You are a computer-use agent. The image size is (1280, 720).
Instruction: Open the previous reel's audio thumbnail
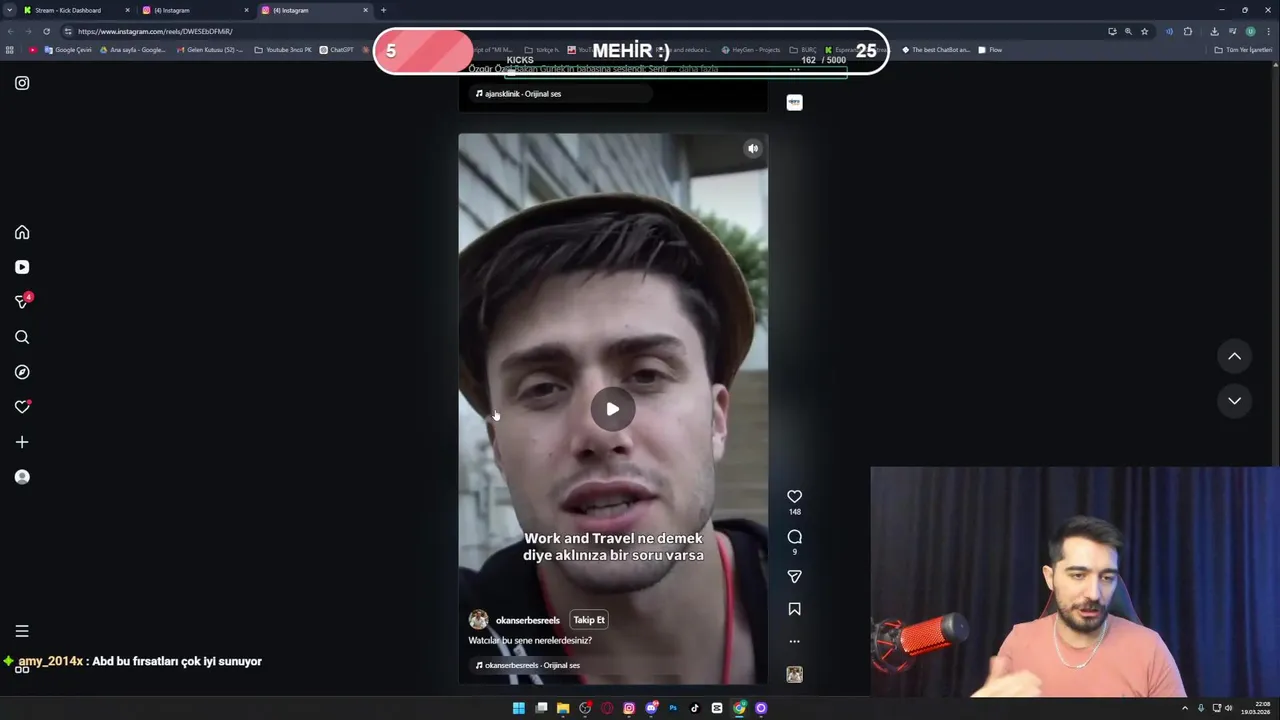pyautogui.click(x=795, y=102)
